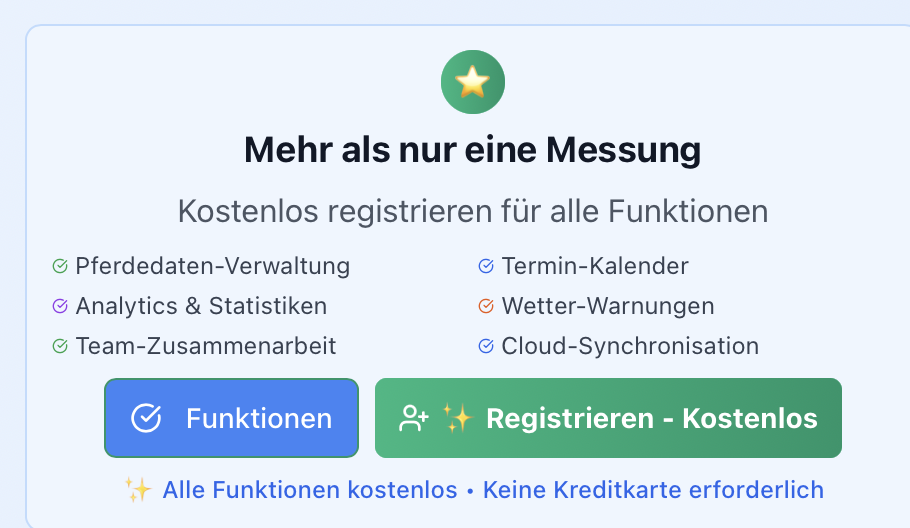Open the Funktionen button
Viewport: 910px width, 528px height.
tap(231, 418)
